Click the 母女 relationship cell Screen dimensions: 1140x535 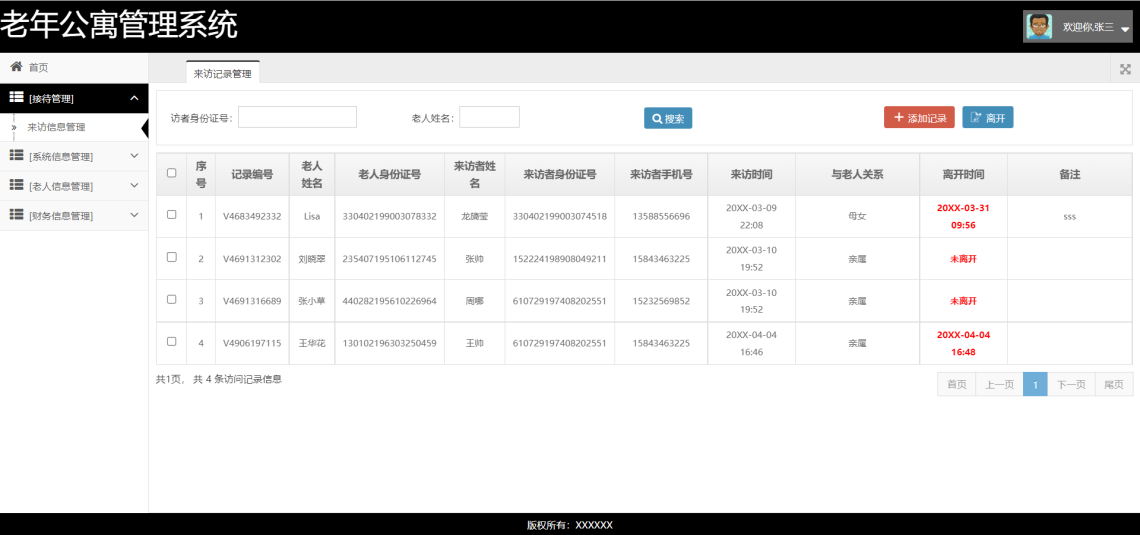[x=857, y=217]
